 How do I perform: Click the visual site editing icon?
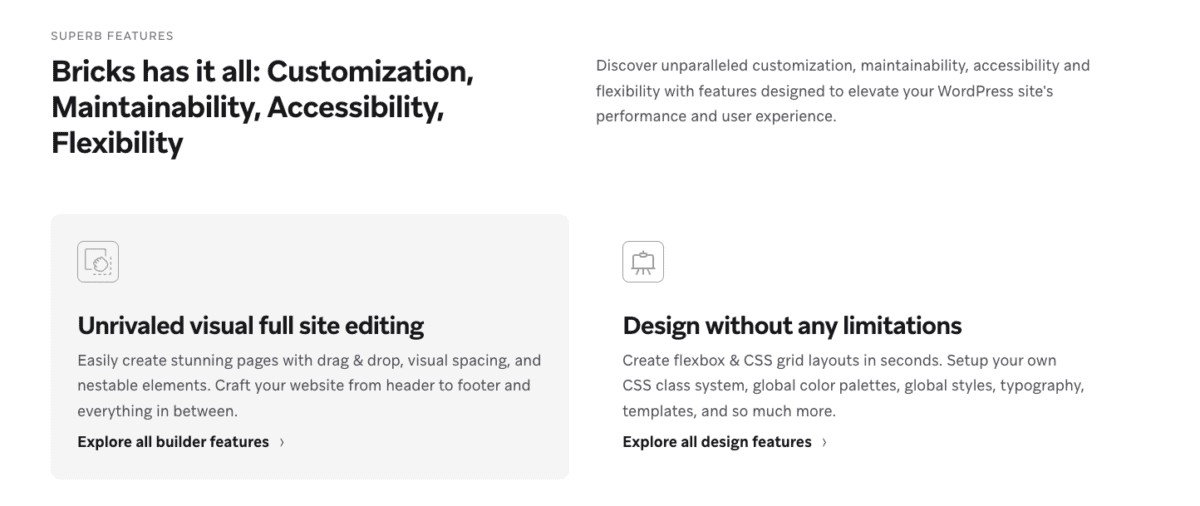tap(98, 262)
